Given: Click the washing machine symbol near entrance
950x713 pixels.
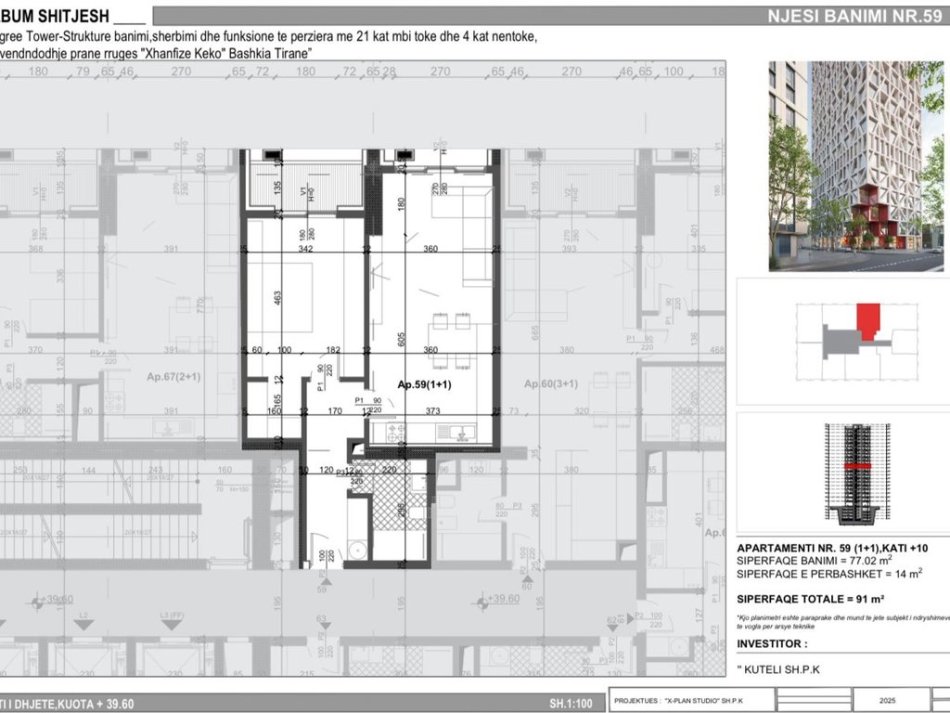Looking at the screenshot, I should (357, 548).
